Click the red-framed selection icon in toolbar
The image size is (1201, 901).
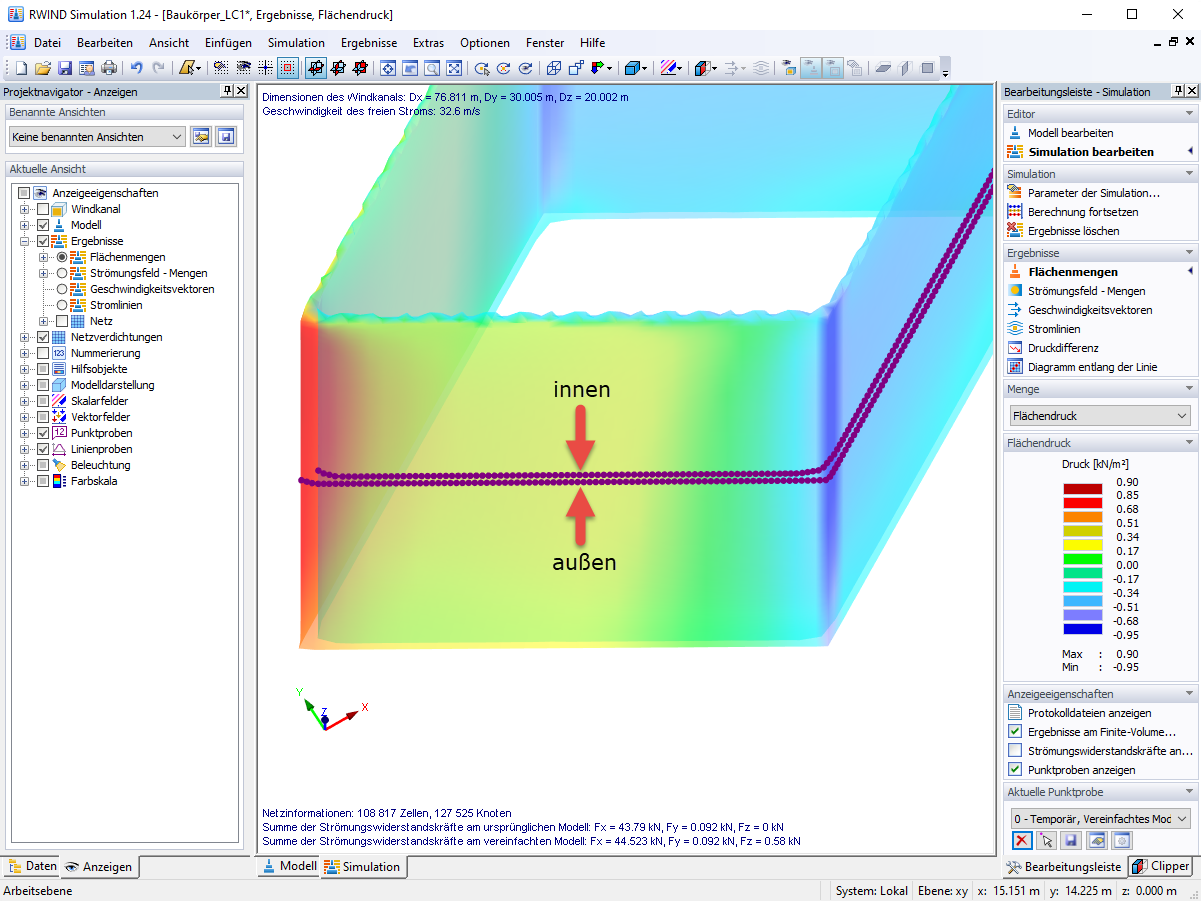click(287, 68)
